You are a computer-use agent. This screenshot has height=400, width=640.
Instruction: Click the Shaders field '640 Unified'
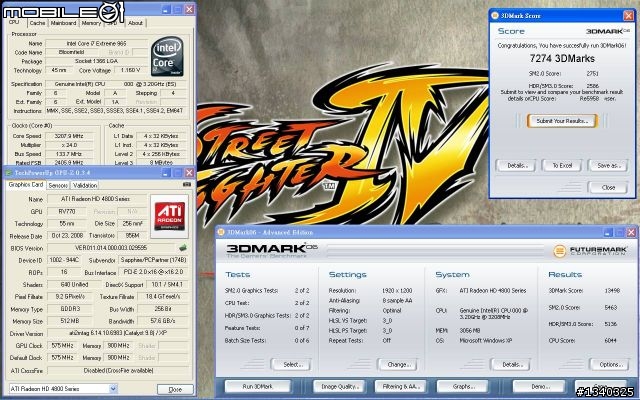[74, 284]
